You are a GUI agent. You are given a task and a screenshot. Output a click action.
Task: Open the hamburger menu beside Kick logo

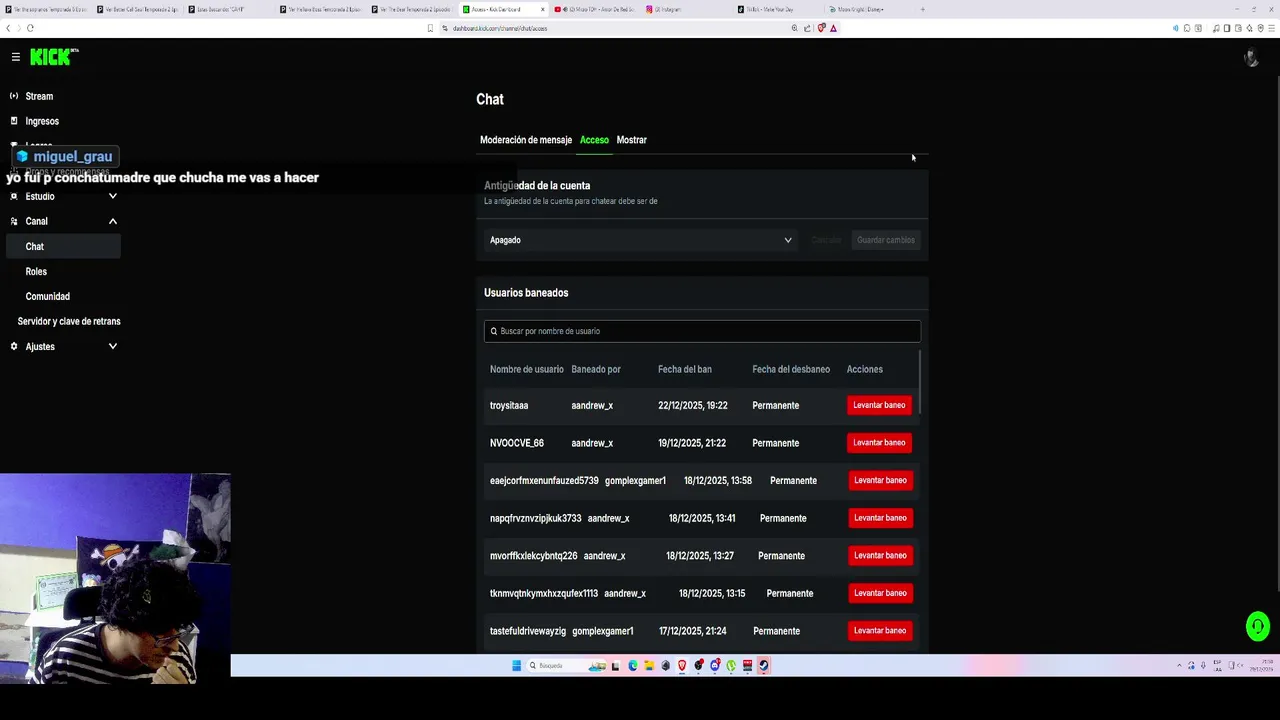coord(16,57)
